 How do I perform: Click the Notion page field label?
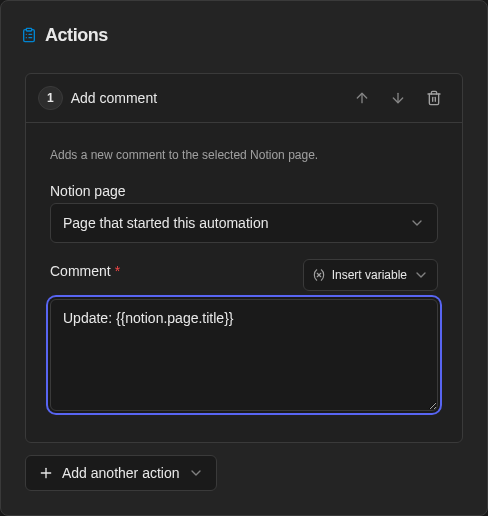click(x=88, y=191)
